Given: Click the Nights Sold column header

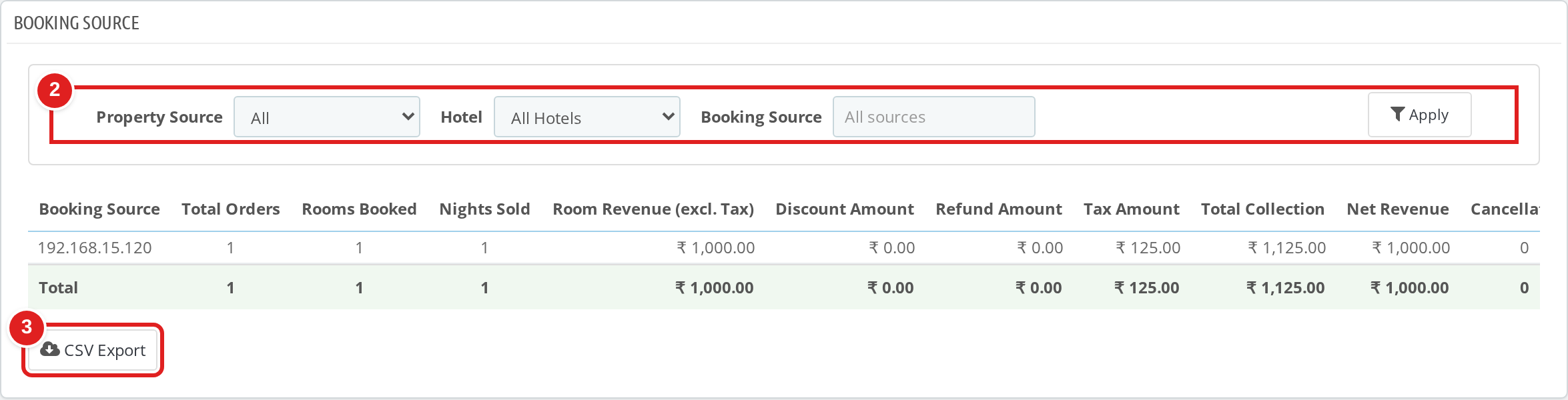Looking at the screenshot, I should 484,209.
